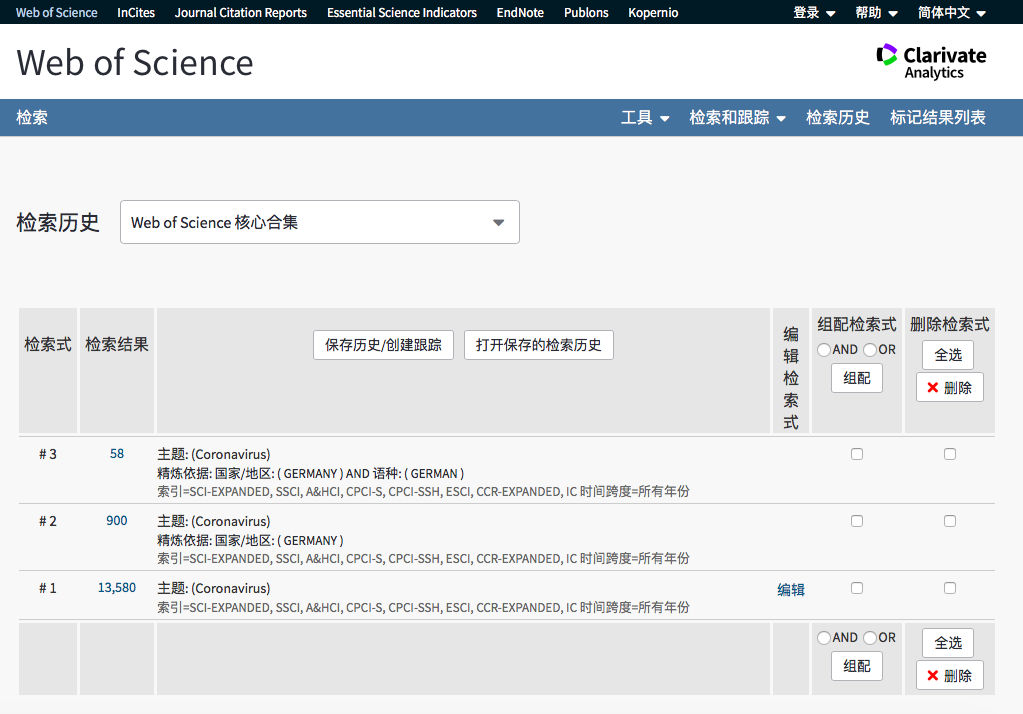The height and width of the screenshot is (714, 1023).
Task: Expand the 检索和跟踪 menu
Action: pyautogui.click(x=737, y=117)
